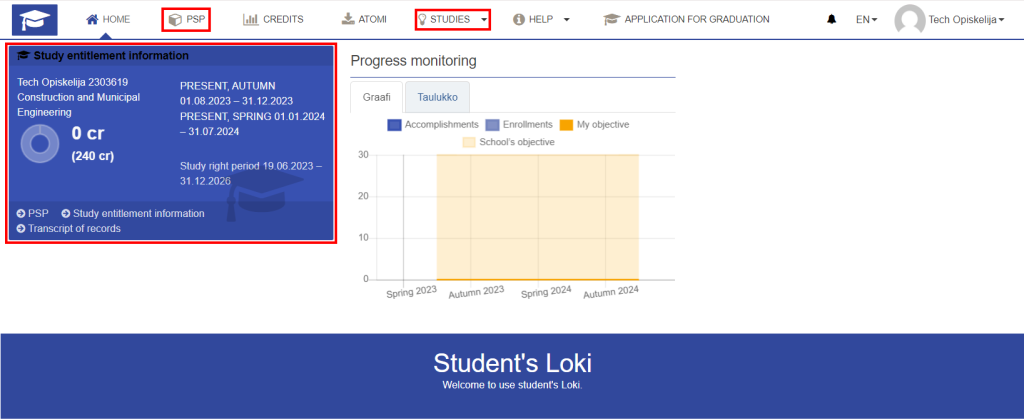Screen dimensions: 1024x419
Task: Click the Studies lightbulb icon
Action: (423, 20)
